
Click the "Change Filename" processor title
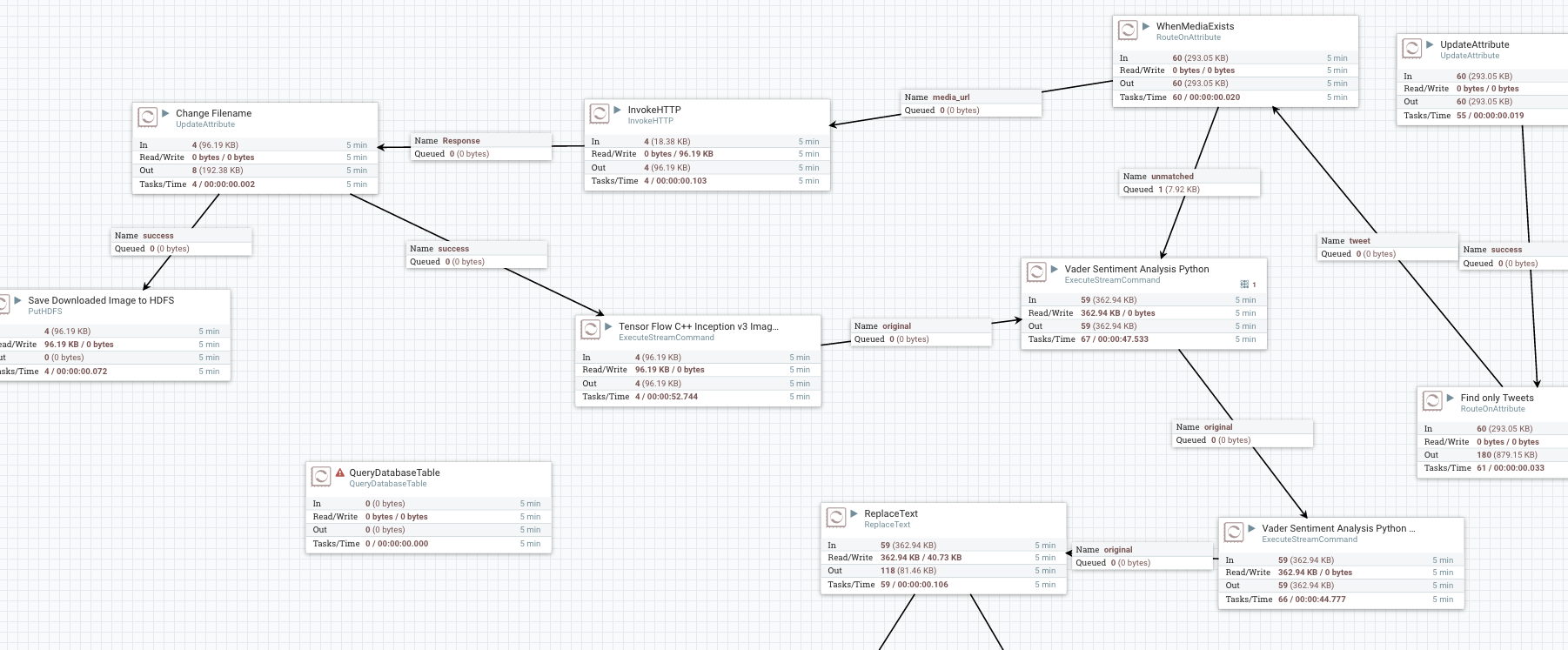(x=213, y=113)
